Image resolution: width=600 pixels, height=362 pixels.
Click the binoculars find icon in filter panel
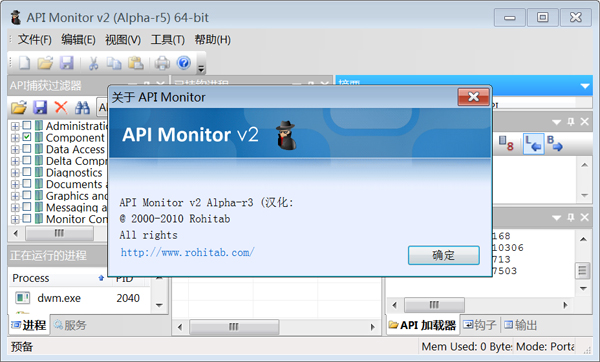(82, 108)
